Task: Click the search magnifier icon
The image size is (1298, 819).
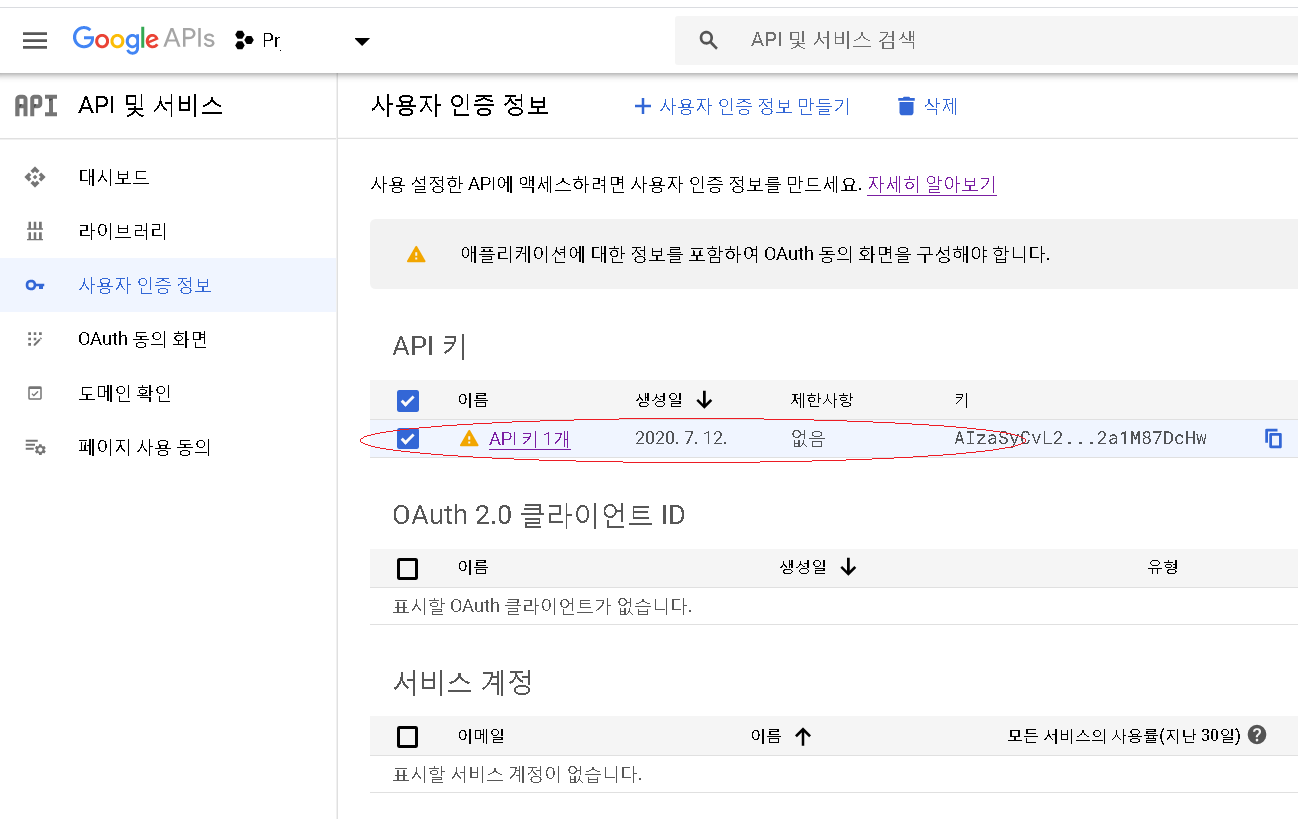Action: 709,40
